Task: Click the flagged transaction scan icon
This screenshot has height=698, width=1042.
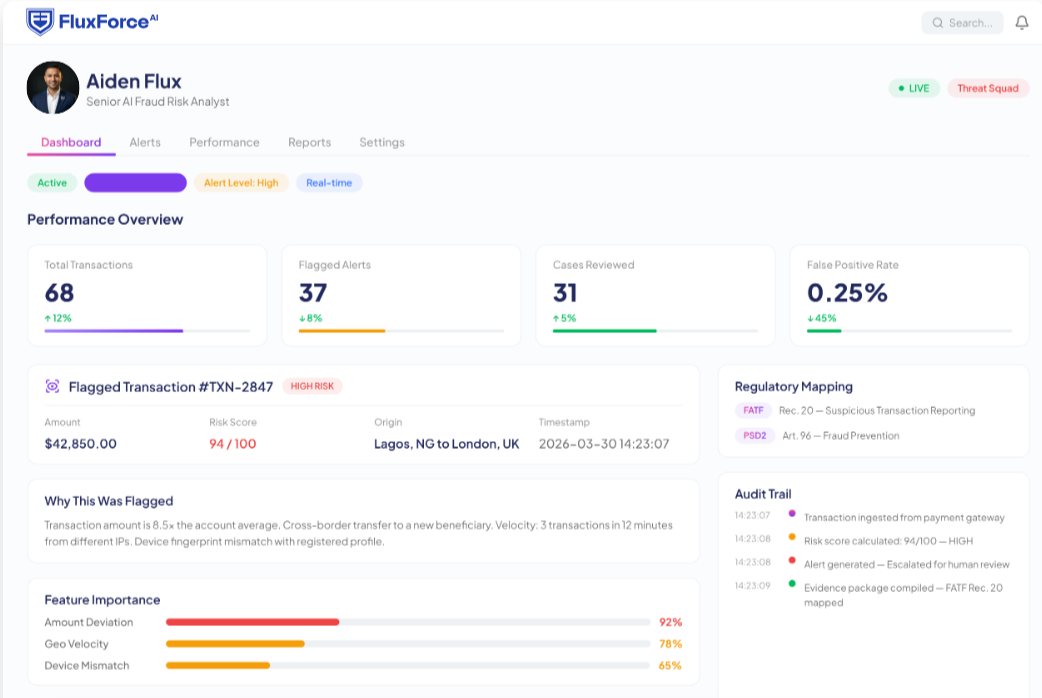Action: coord(52,386)
